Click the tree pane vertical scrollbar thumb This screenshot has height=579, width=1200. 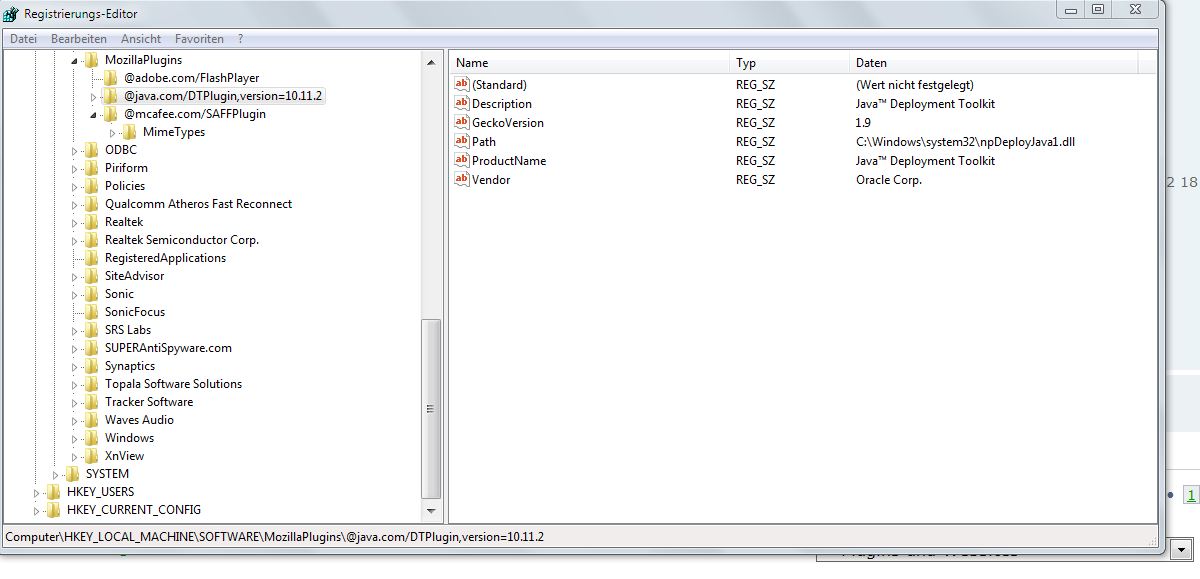431,408
